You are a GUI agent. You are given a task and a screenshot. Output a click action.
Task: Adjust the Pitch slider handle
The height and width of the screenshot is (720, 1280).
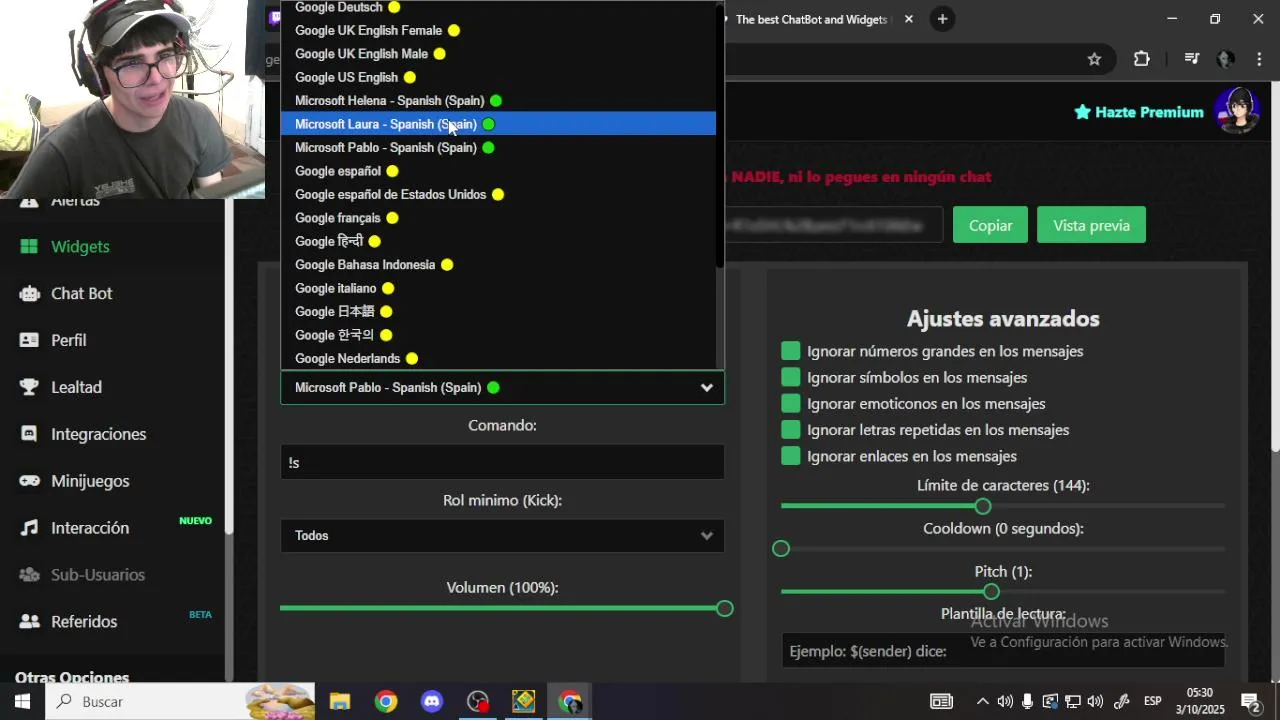coord(991,592)
